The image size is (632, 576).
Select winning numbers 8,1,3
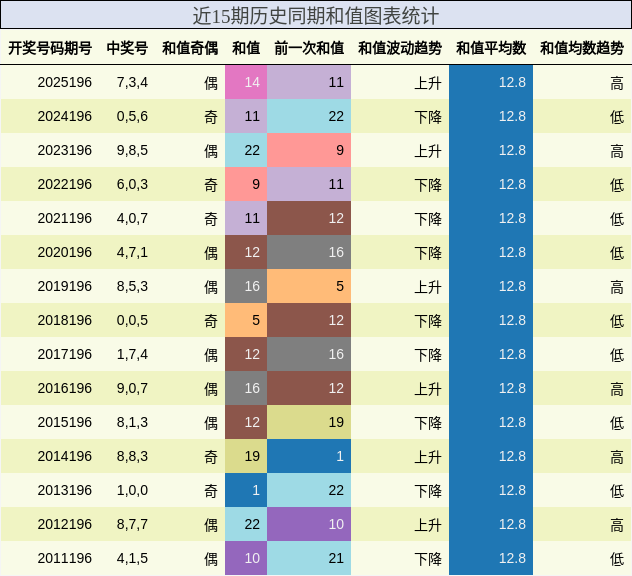click(x=132, y=422)
